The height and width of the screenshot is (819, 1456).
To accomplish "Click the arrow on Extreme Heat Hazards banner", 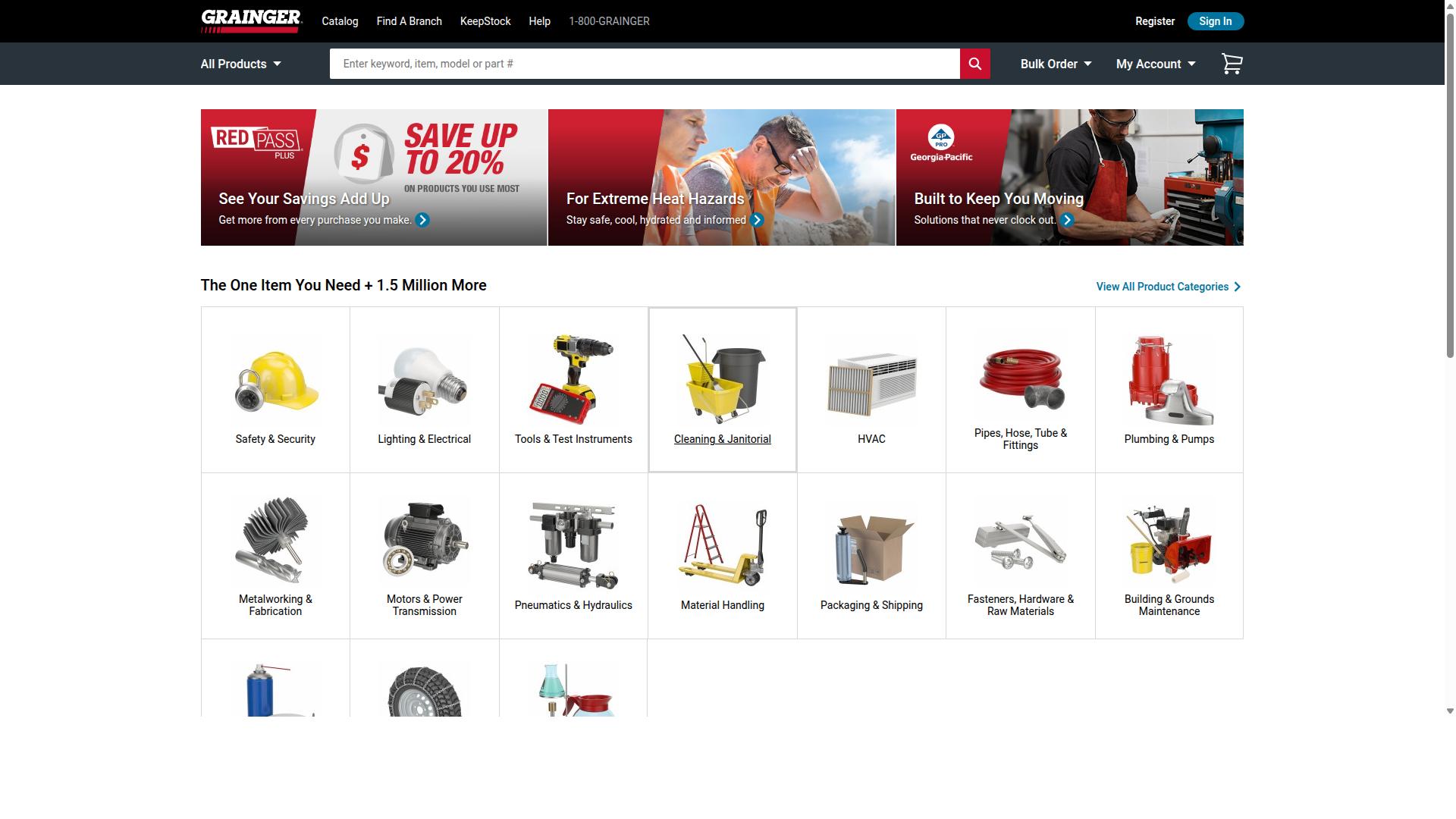I will point(757,220).
